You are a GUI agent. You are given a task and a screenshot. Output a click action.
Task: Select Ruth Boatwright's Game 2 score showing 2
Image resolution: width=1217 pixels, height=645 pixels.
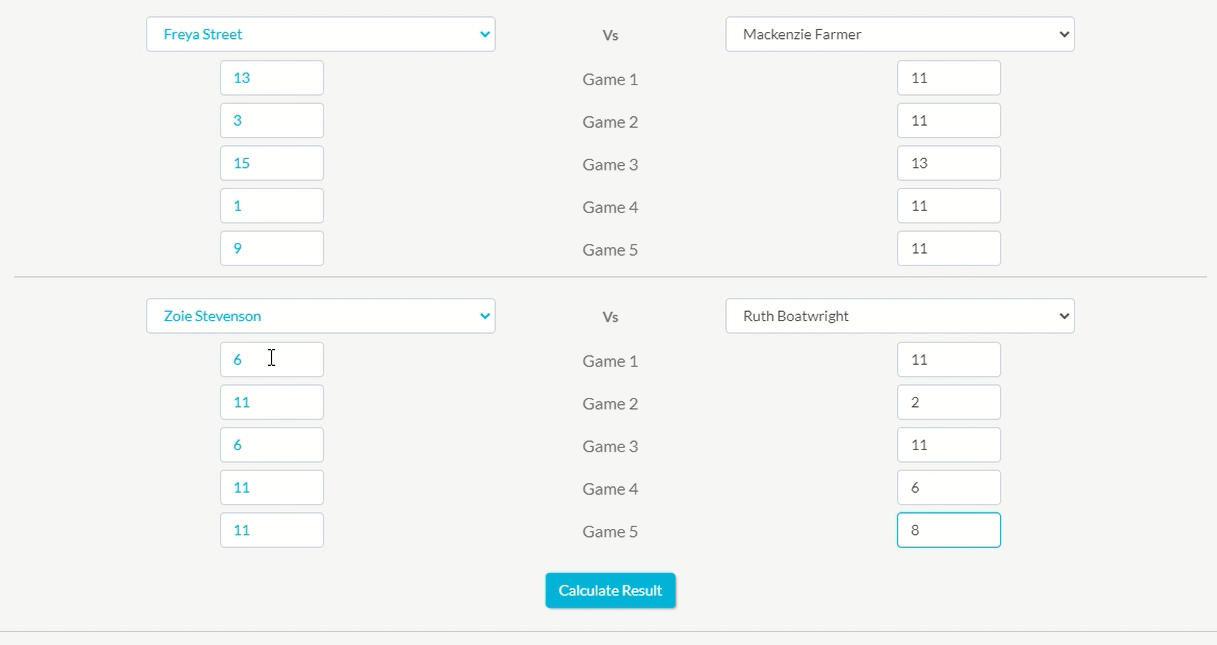tap(949, 403)
